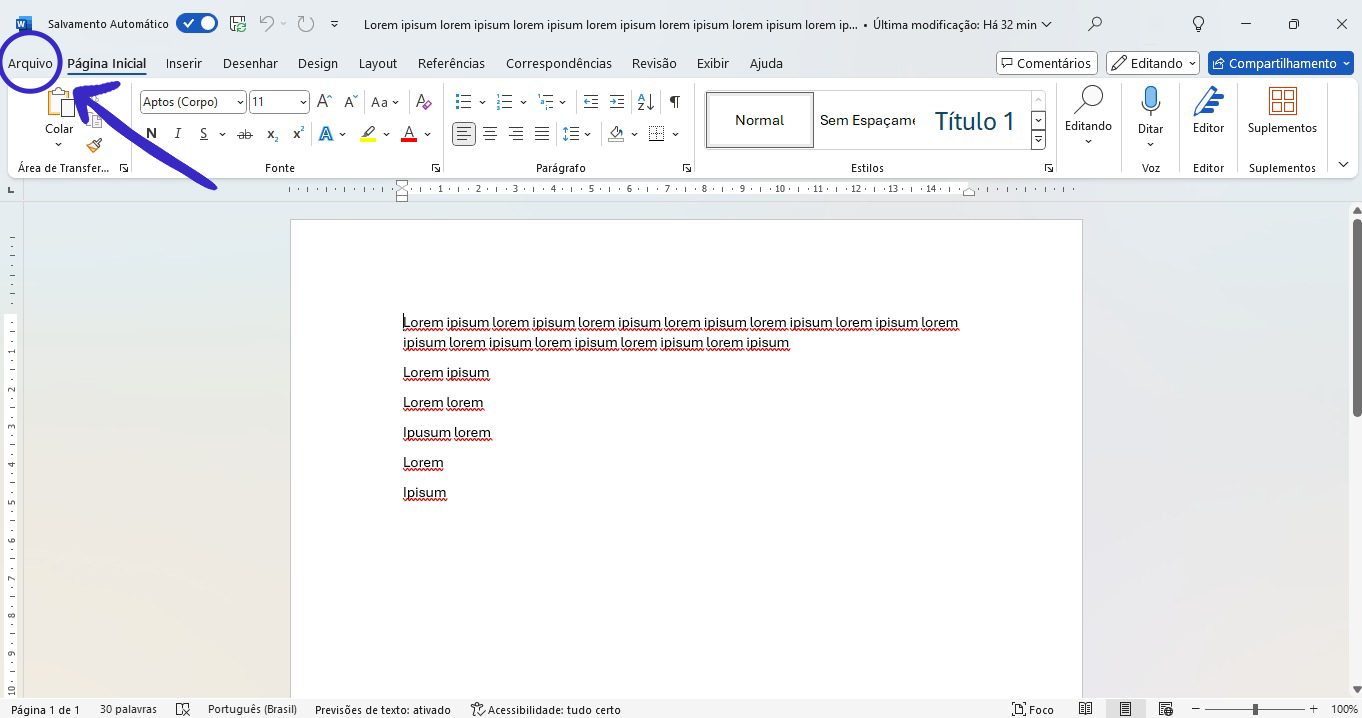Toggle italic I formatting button
The width and height of the screenshot is (1362, 718).
(178, 134)
